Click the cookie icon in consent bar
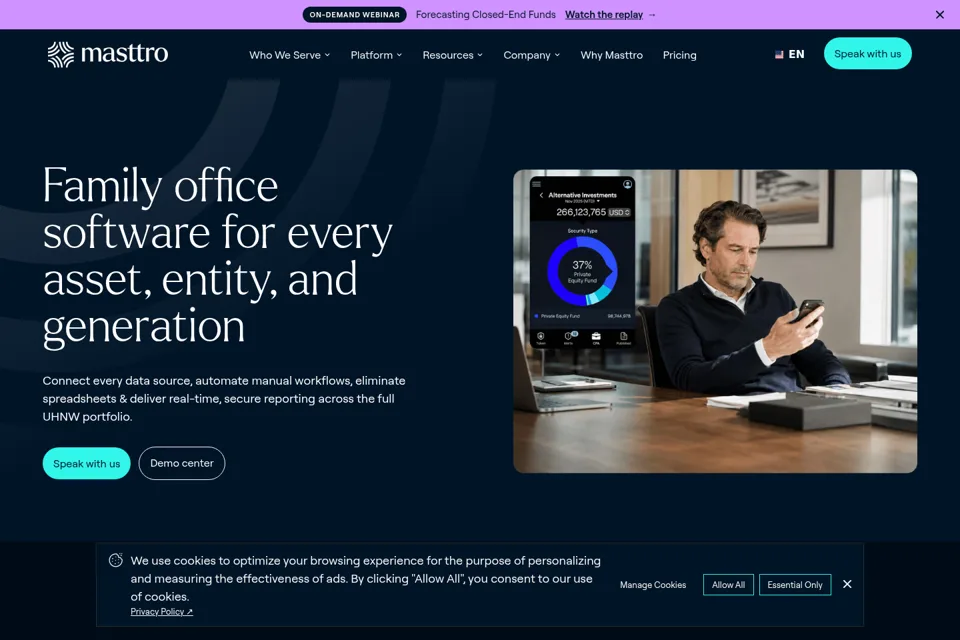 [x=116, y=560]
